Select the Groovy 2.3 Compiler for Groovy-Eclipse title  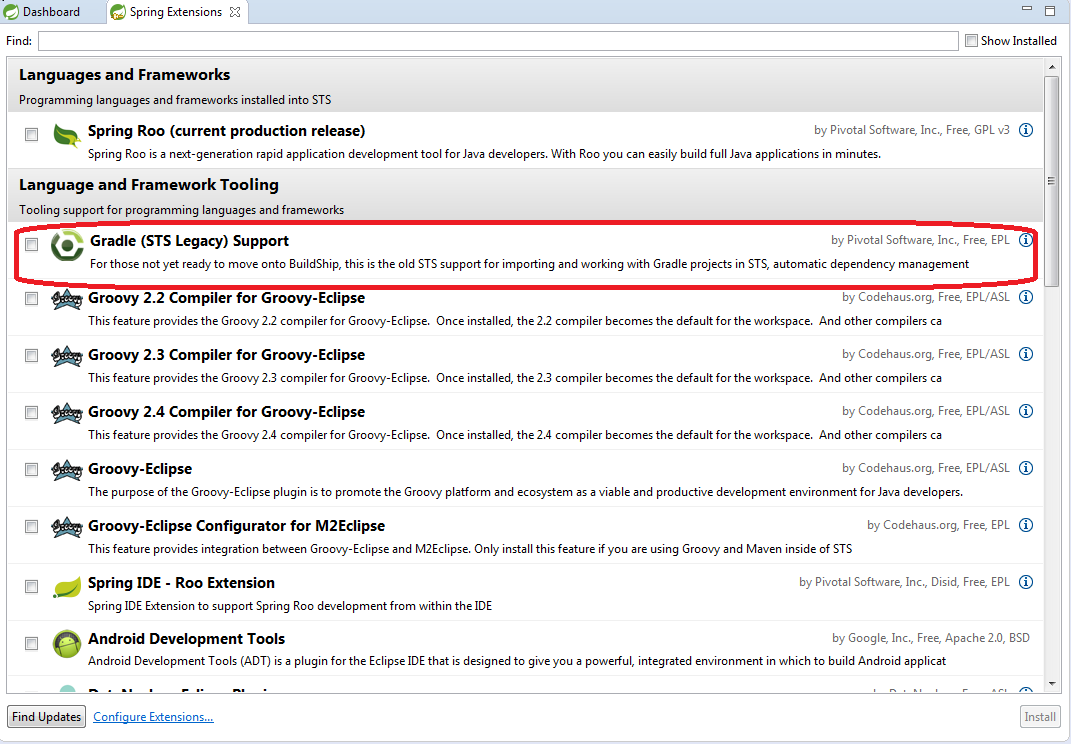point(226,355)
